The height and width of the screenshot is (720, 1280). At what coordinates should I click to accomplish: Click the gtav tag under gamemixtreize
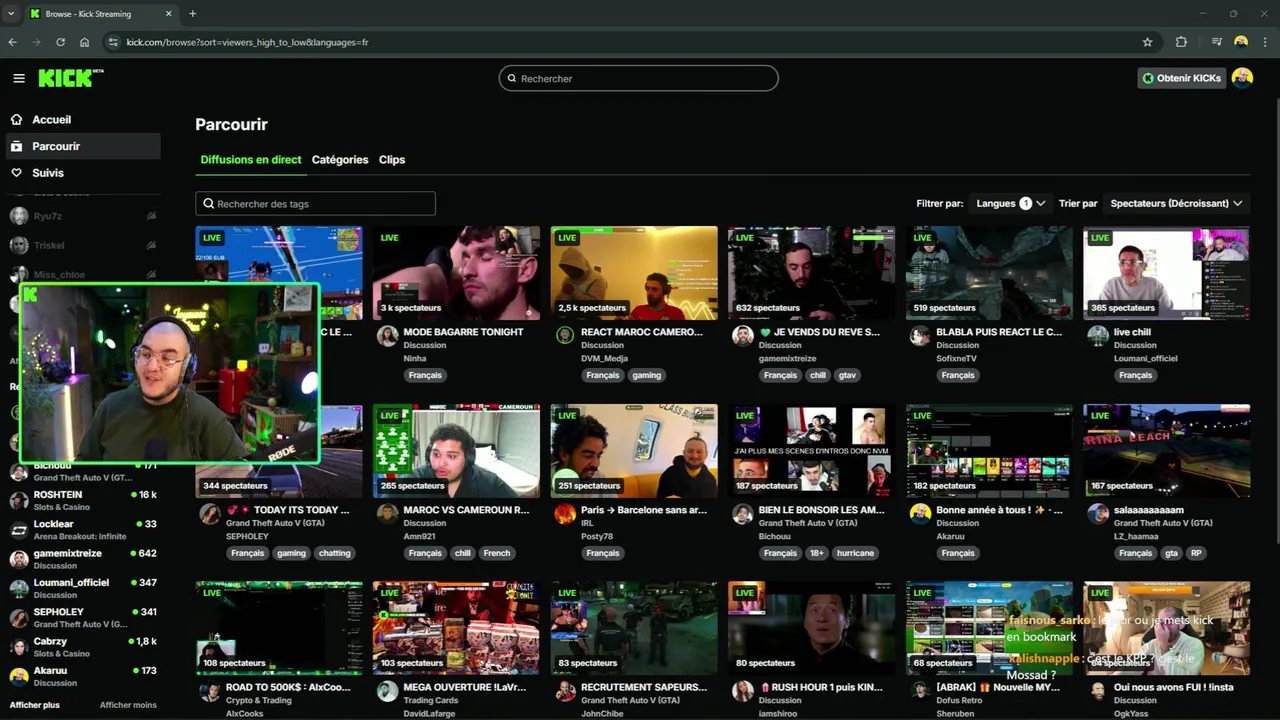click(x=847, y=375)
